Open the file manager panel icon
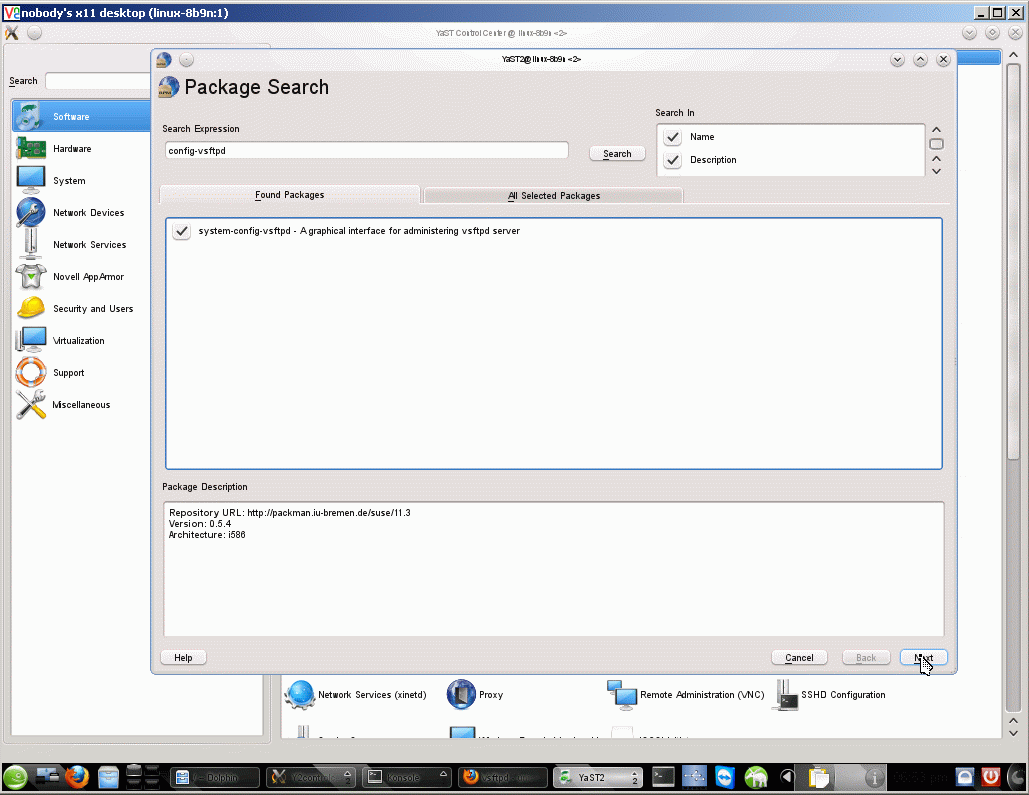 (108, 778)
